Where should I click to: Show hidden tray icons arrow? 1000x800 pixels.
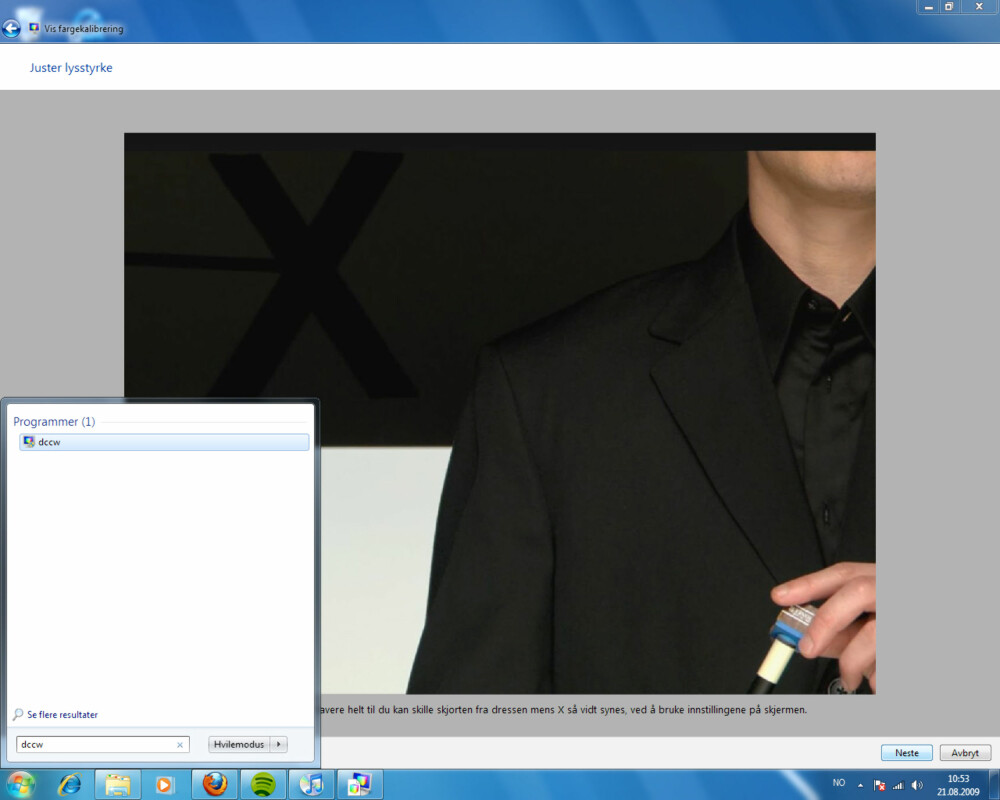coord(860,785)
